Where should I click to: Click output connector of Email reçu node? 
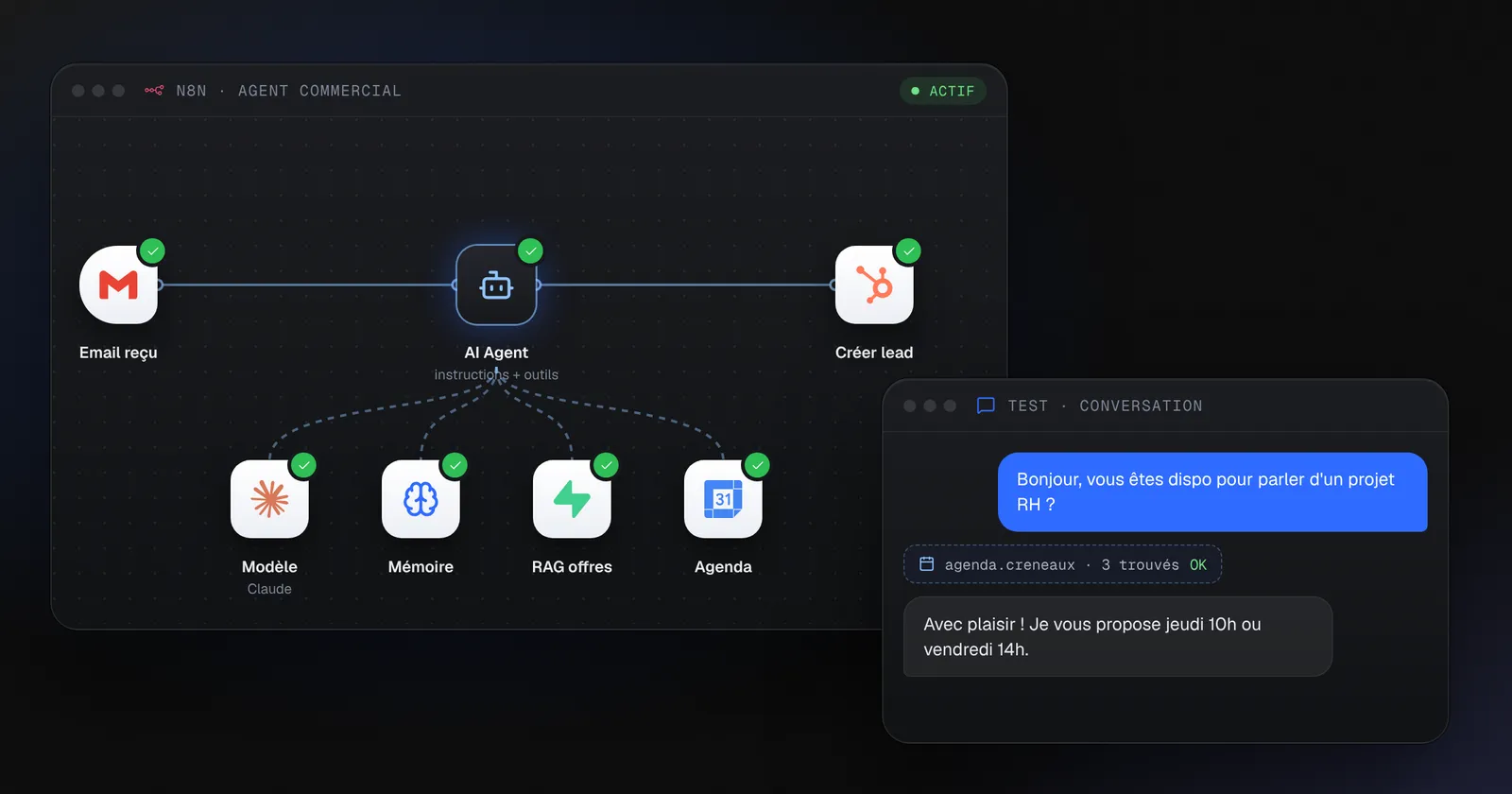tap(160, 285)
